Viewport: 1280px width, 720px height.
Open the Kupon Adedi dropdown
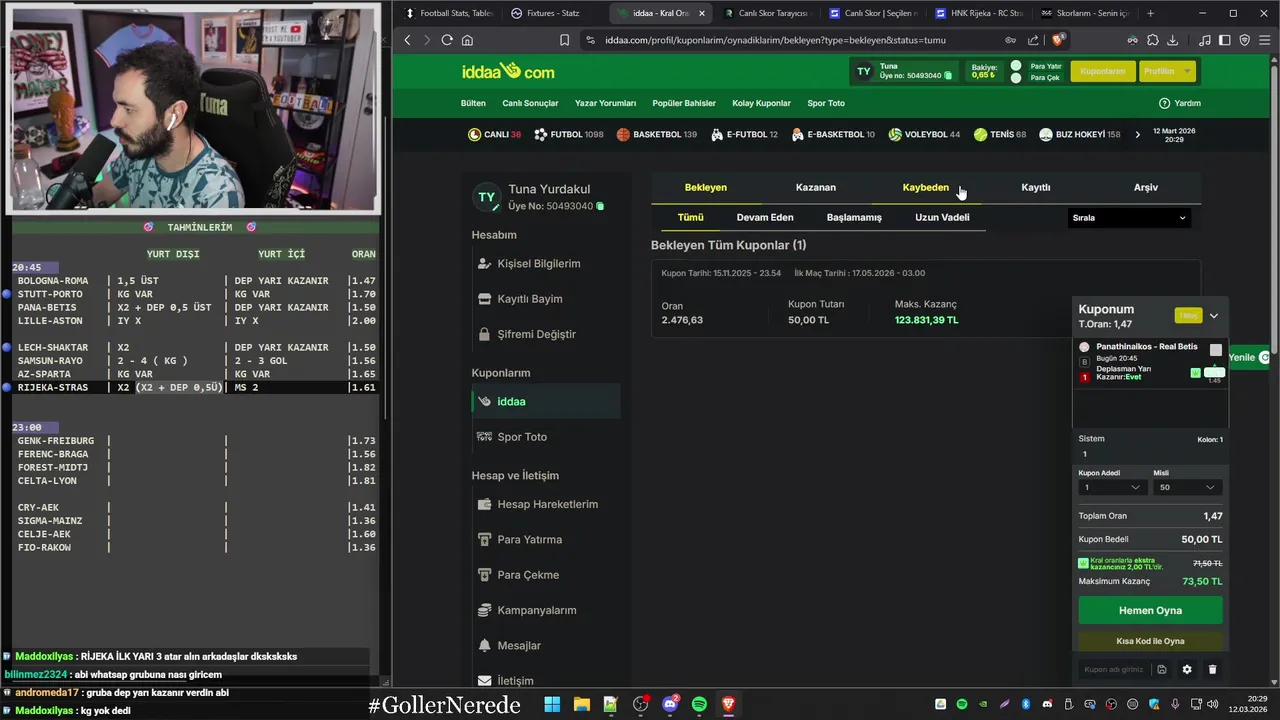(x=1111, y=487)
